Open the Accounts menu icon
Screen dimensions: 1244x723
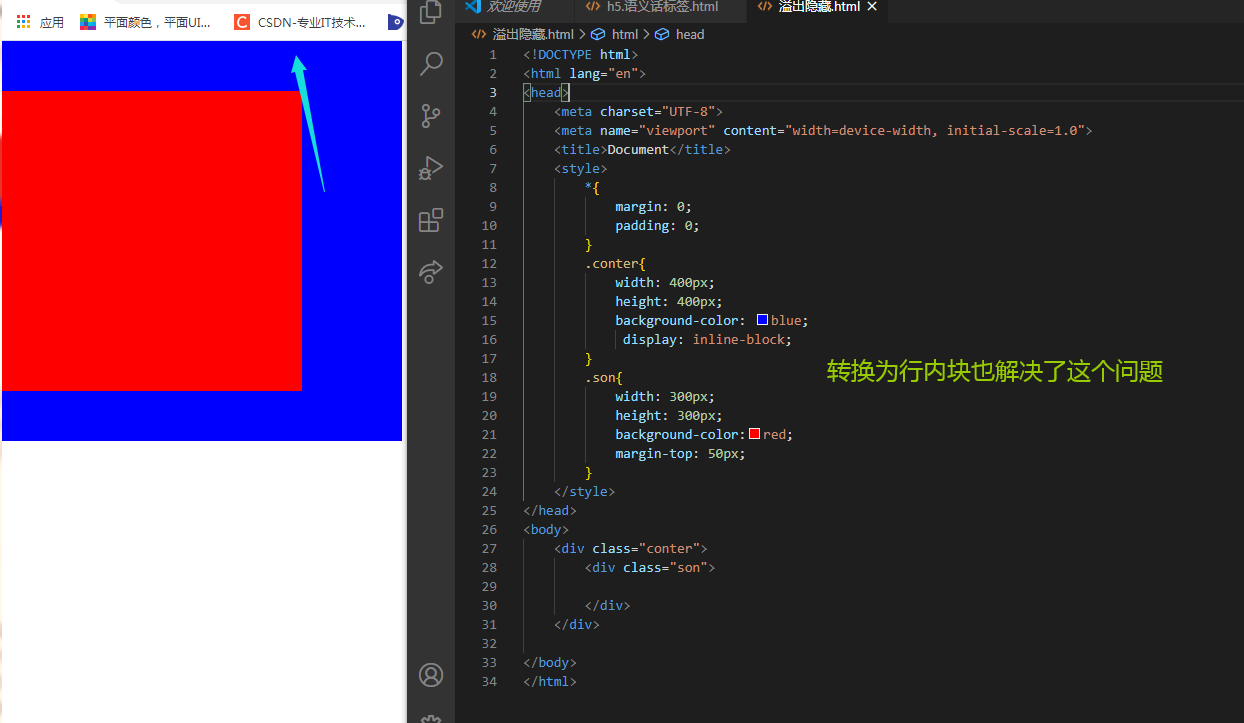pyautogui.click(x=431, y=675)
